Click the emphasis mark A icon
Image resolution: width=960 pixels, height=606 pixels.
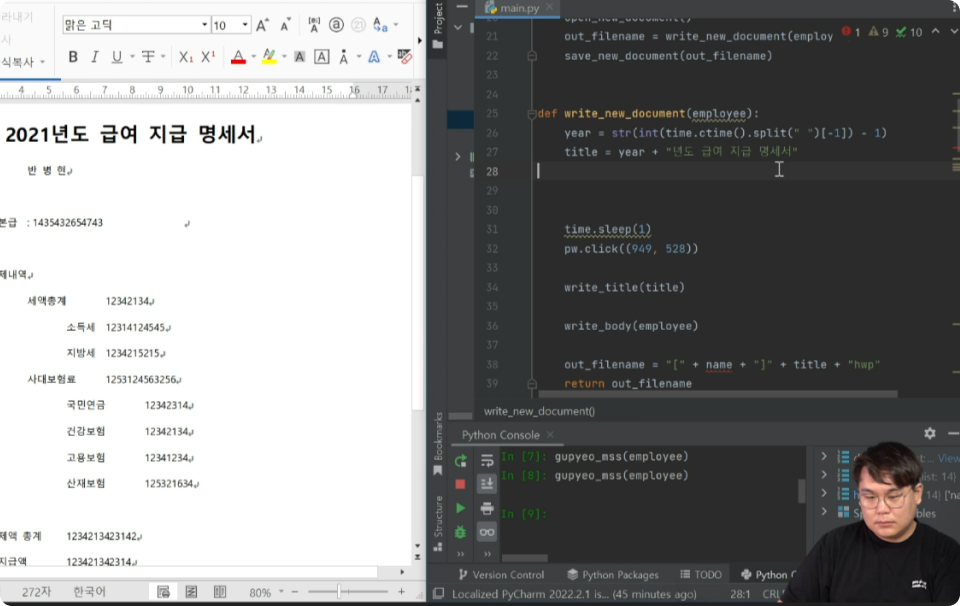pyautogui.click(x=343, y=57)
